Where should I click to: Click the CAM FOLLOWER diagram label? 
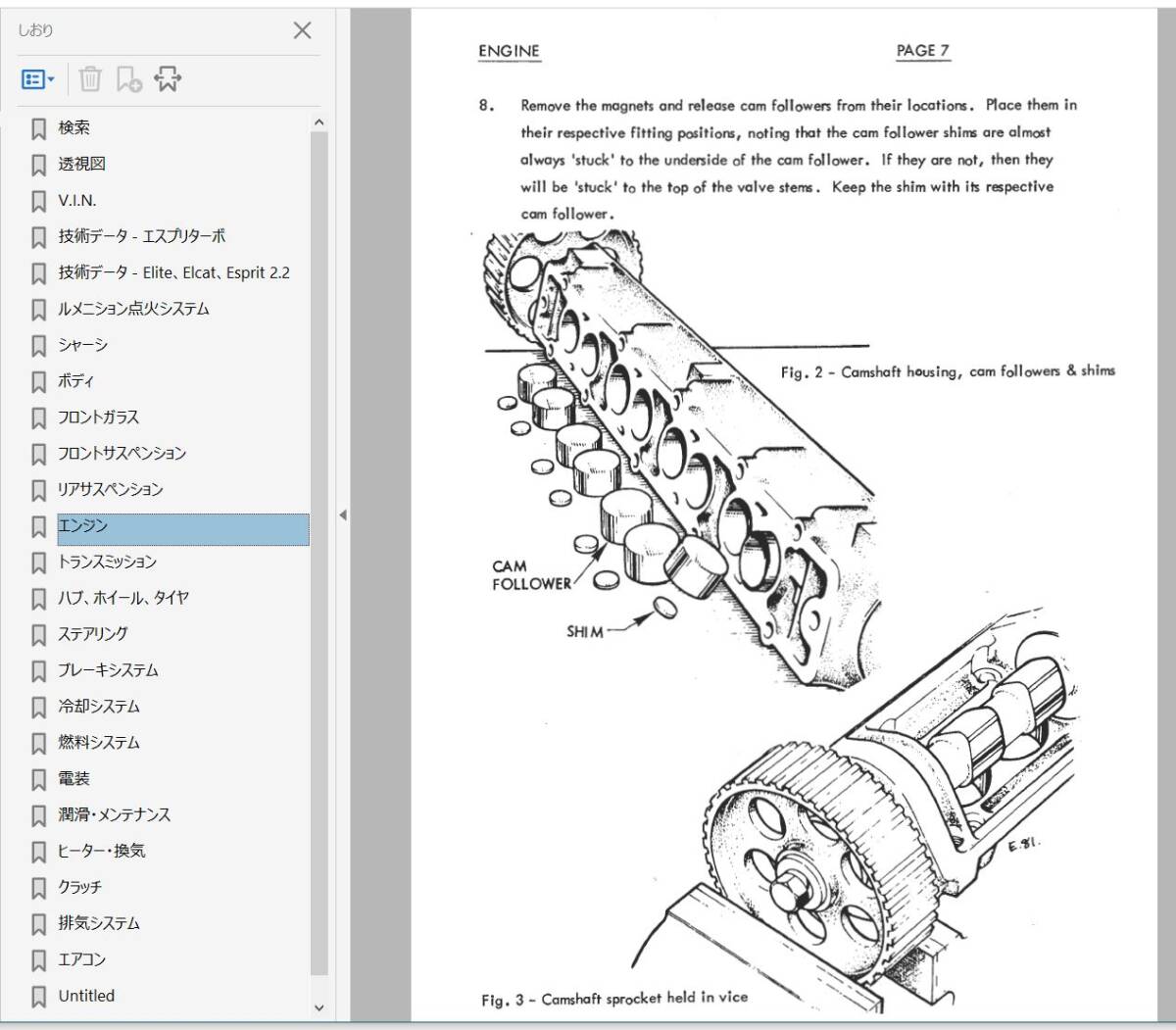531,575
